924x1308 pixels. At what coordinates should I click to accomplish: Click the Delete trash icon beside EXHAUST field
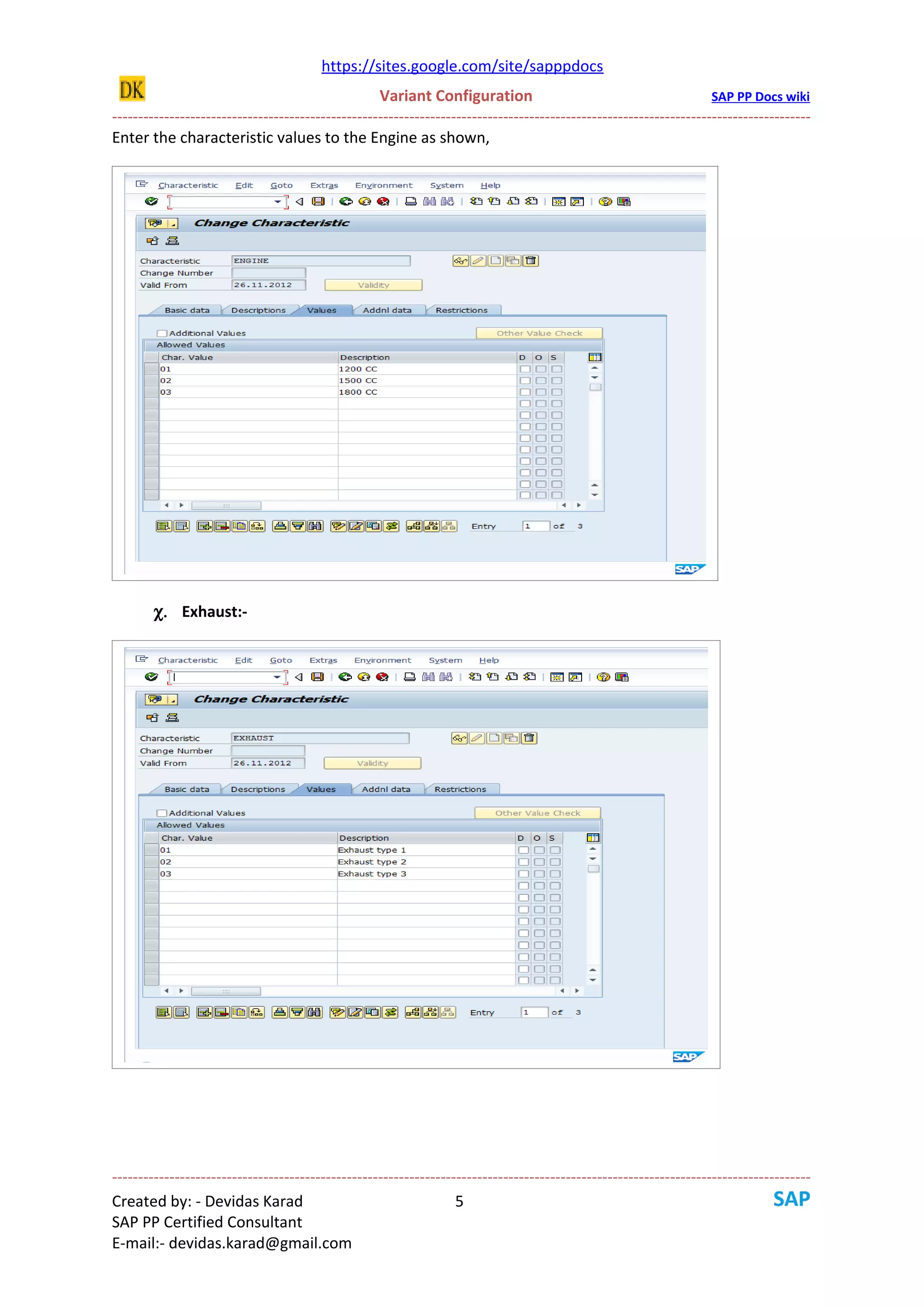[x=530, y=738]
